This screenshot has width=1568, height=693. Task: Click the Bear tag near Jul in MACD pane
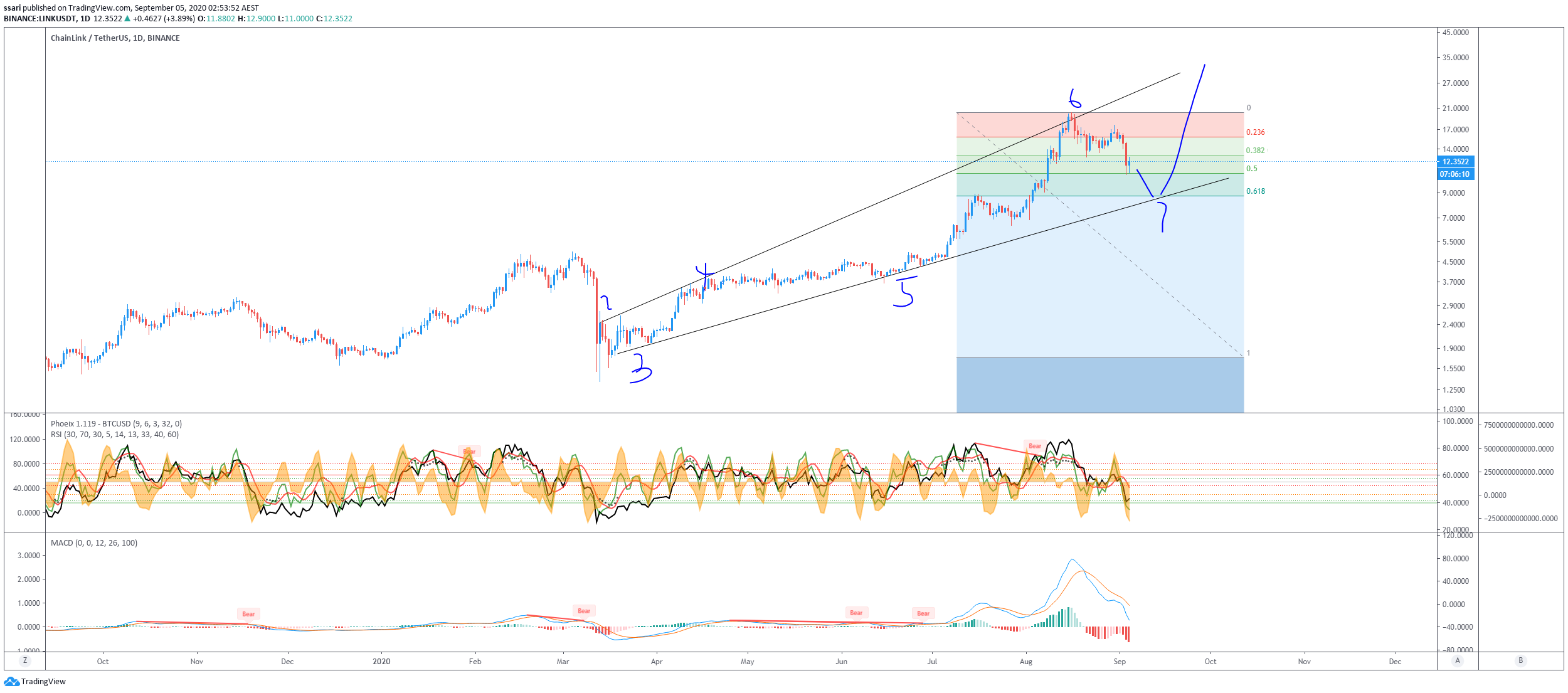coord(923,613)
